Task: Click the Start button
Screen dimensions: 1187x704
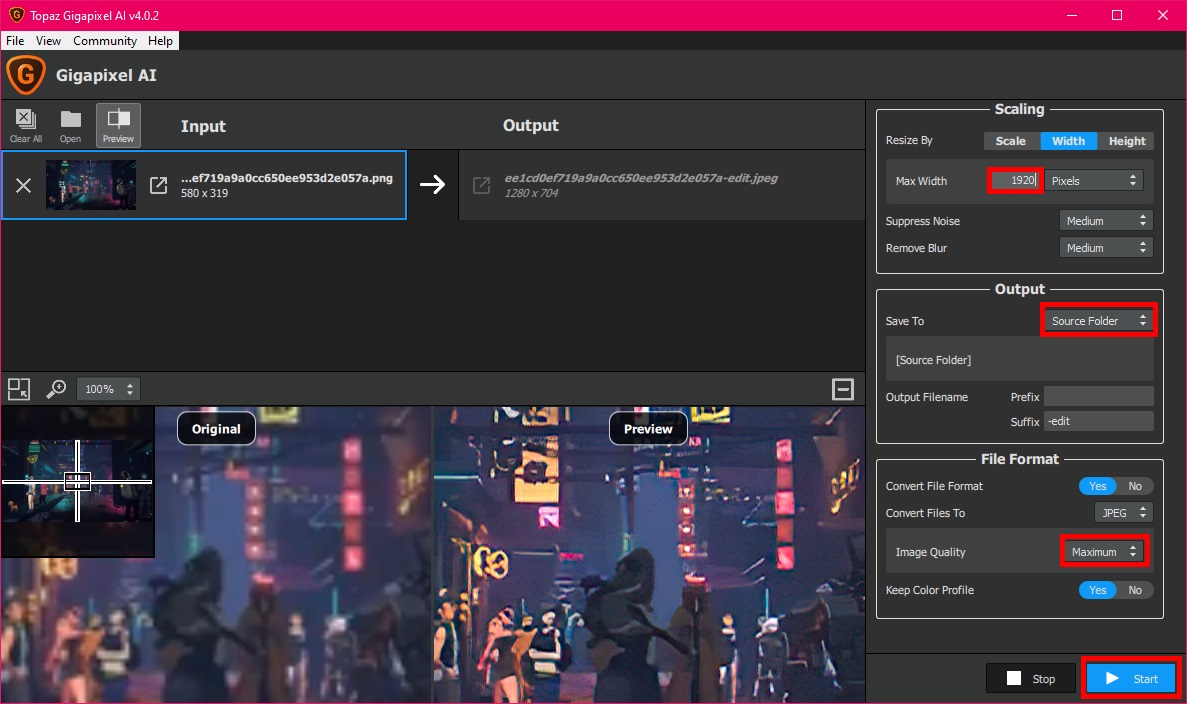Action: coord(1132,678)
